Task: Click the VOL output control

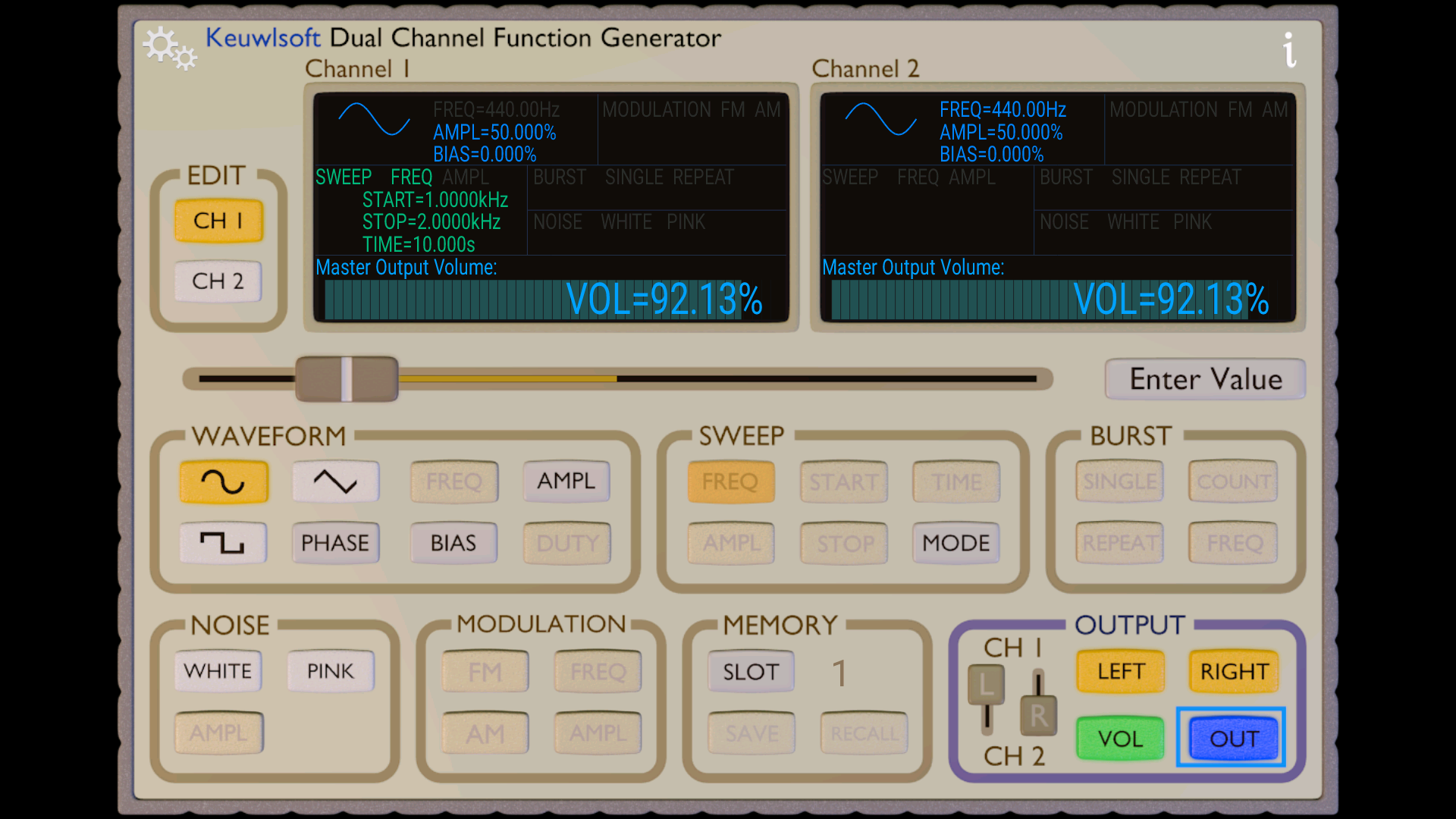Action: pyautogui.click(x=1119, y=738)
